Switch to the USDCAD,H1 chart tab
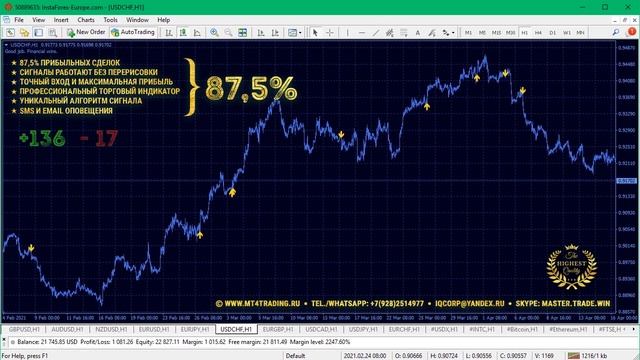Image resolution: width=640 pixels, height=360 pixels. pos(321,329)
